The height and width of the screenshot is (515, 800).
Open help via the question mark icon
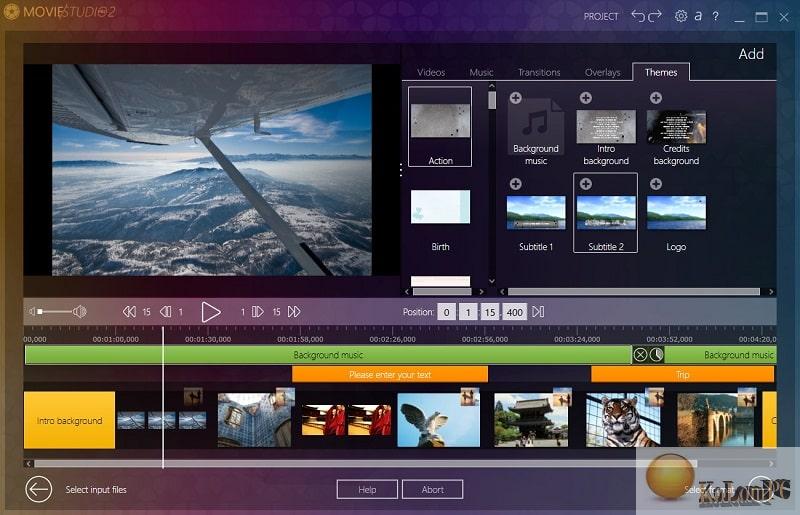coord(716,16)
